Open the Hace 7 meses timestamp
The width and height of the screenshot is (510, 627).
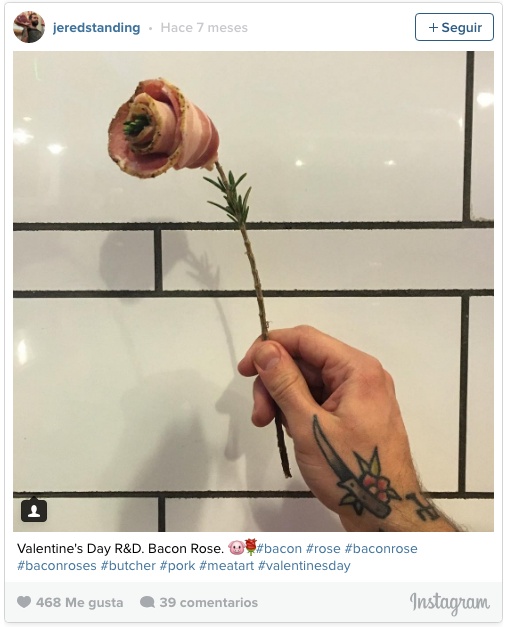click(x=204, y=28)
